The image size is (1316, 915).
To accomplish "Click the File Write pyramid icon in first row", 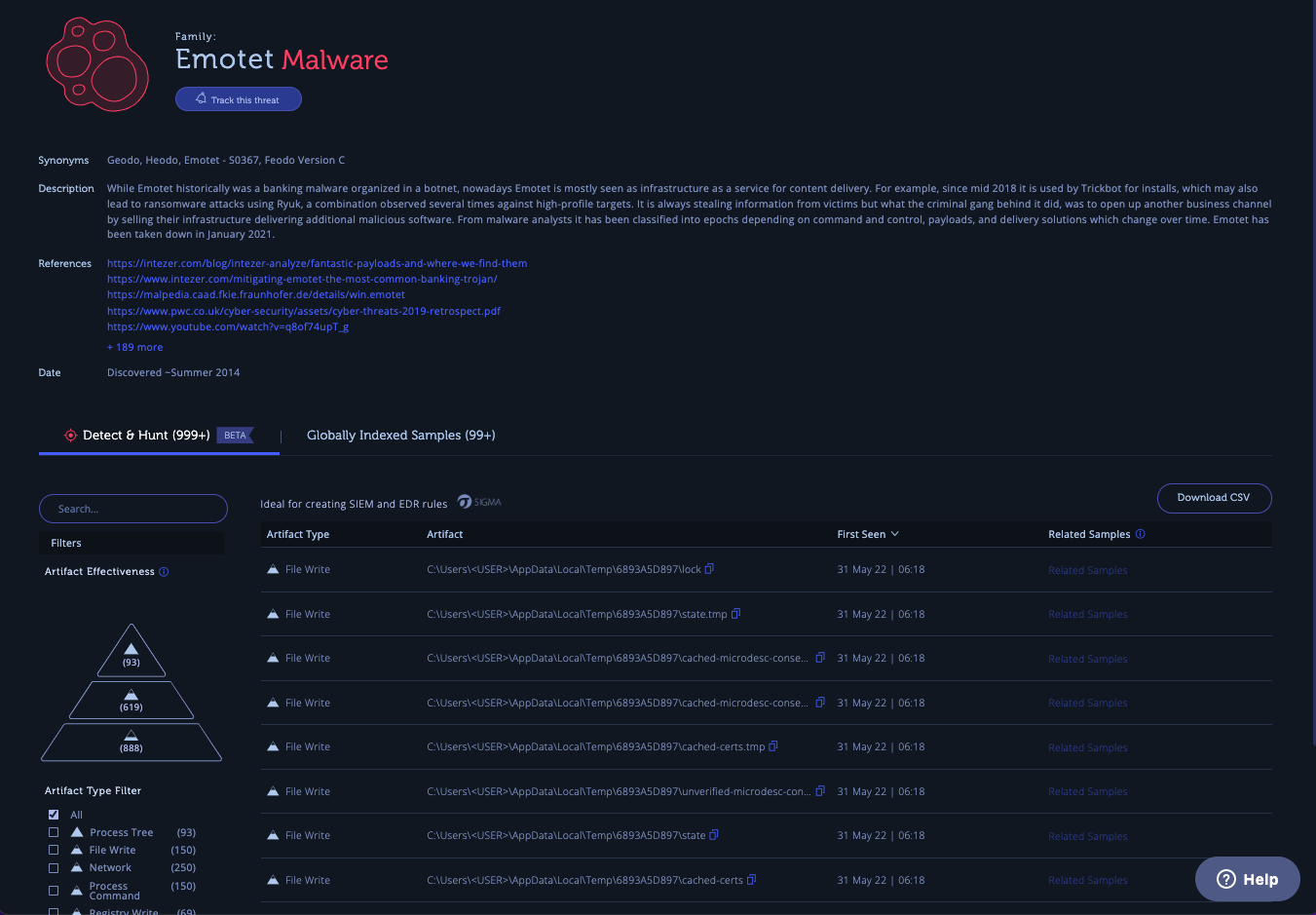I will (274, 568).
